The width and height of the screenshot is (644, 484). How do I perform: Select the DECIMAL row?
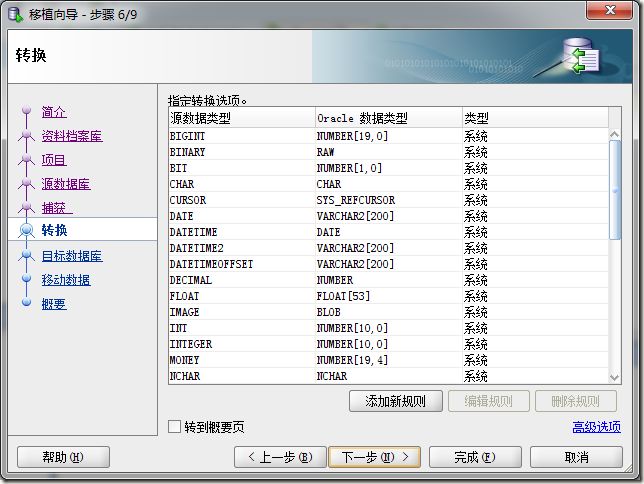click(389, 280)
